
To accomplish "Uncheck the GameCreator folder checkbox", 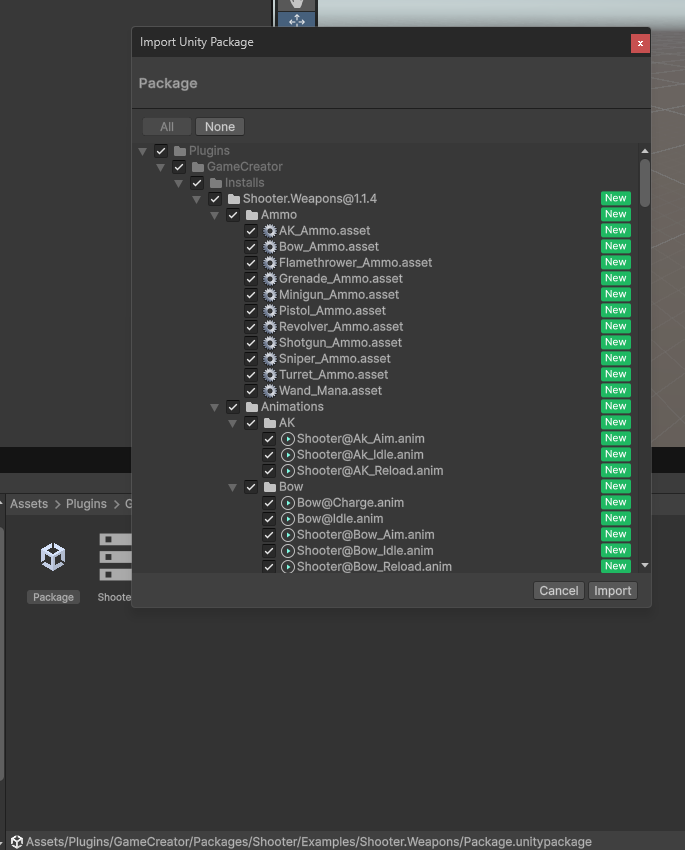I will pos(179,167).
